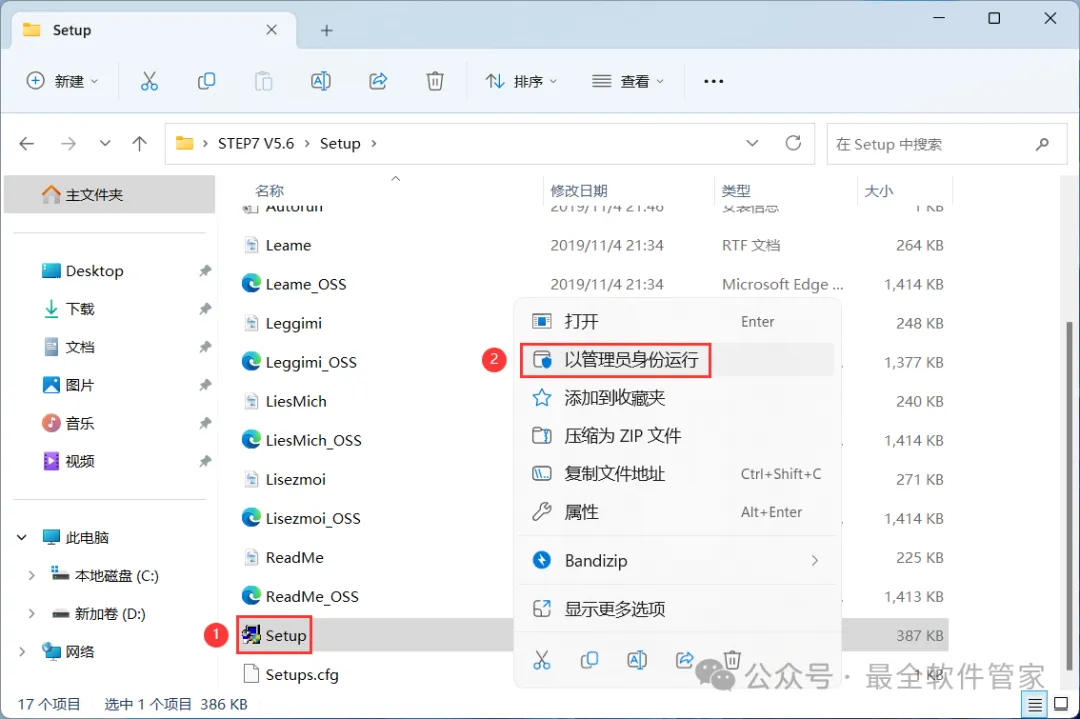Click Cut icon at context menu bottom
The image size is (1080, 719).
click(x=542, y=660)
